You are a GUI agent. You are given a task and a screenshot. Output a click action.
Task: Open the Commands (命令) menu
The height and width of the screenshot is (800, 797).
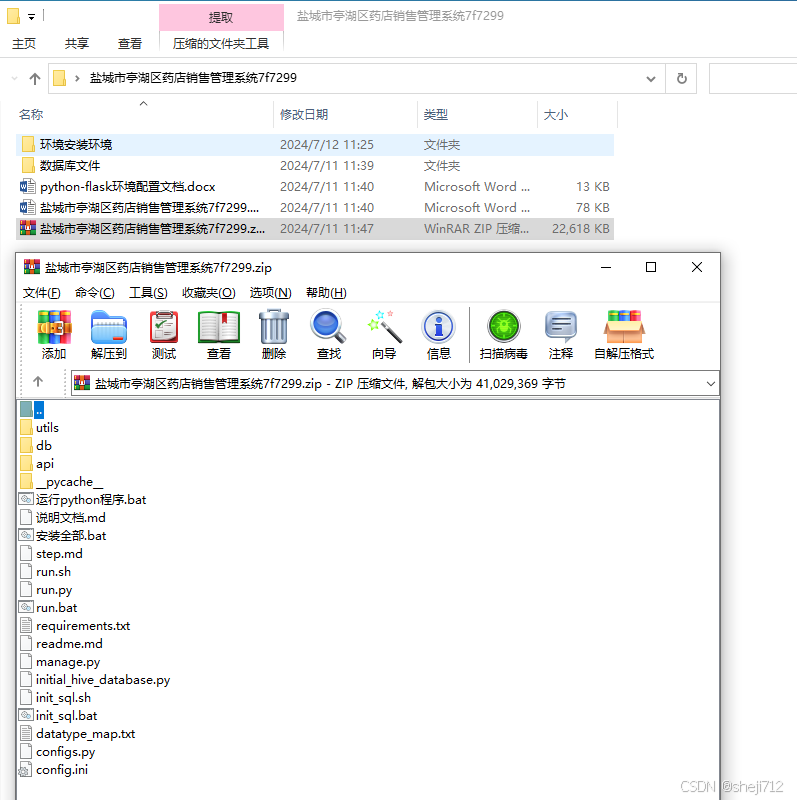[x=94, y=293]
